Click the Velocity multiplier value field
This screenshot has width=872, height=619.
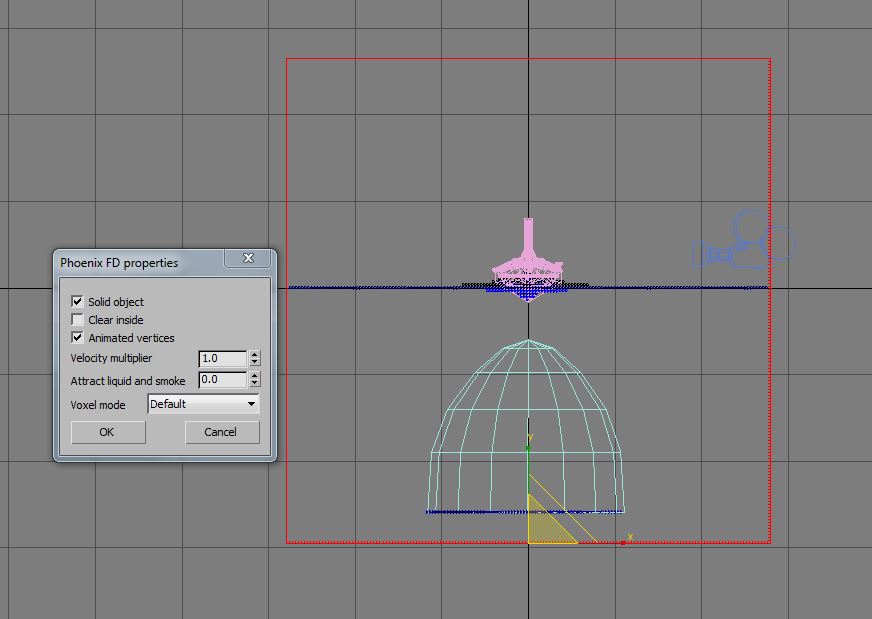pos(222,358)
